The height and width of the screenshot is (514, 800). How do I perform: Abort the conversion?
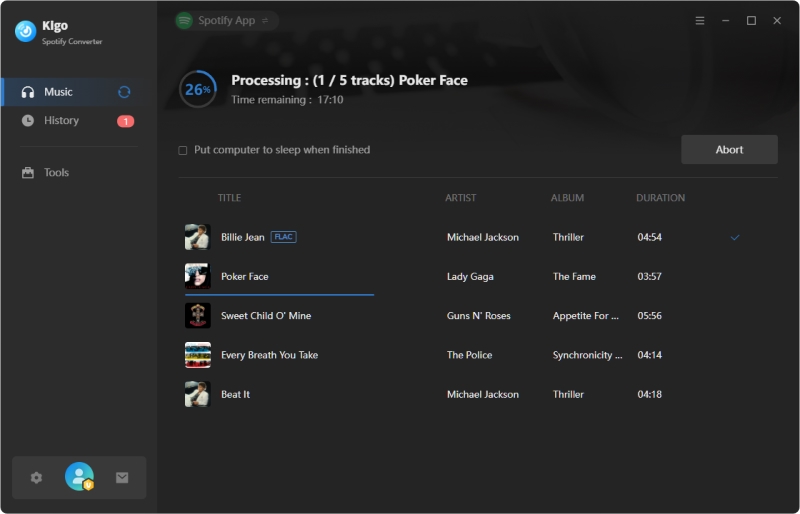click(x=729, y=150)
